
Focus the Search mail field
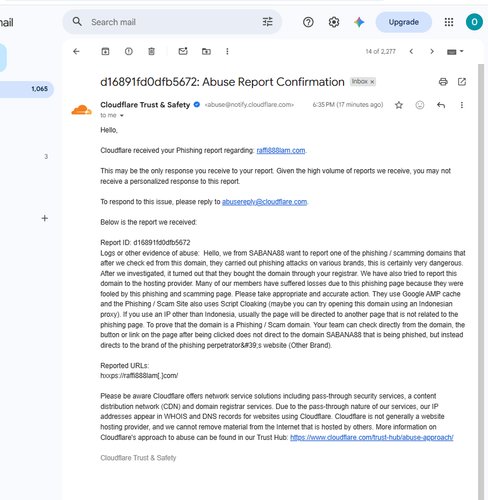[173, 22]
